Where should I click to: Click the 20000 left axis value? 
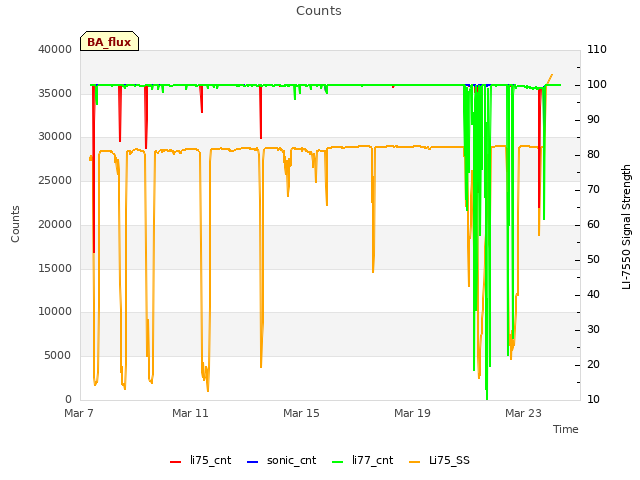point(55,224)
